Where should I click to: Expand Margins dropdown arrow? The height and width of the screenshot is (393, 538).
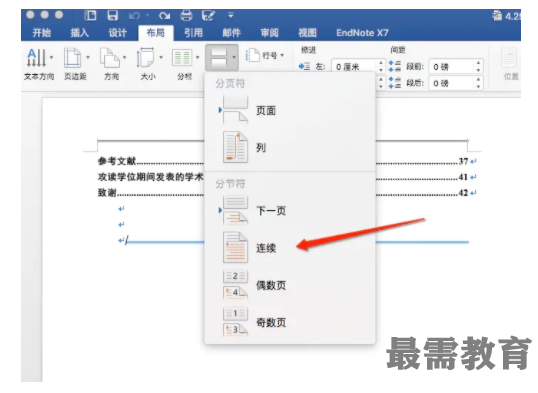pos(88,57)
